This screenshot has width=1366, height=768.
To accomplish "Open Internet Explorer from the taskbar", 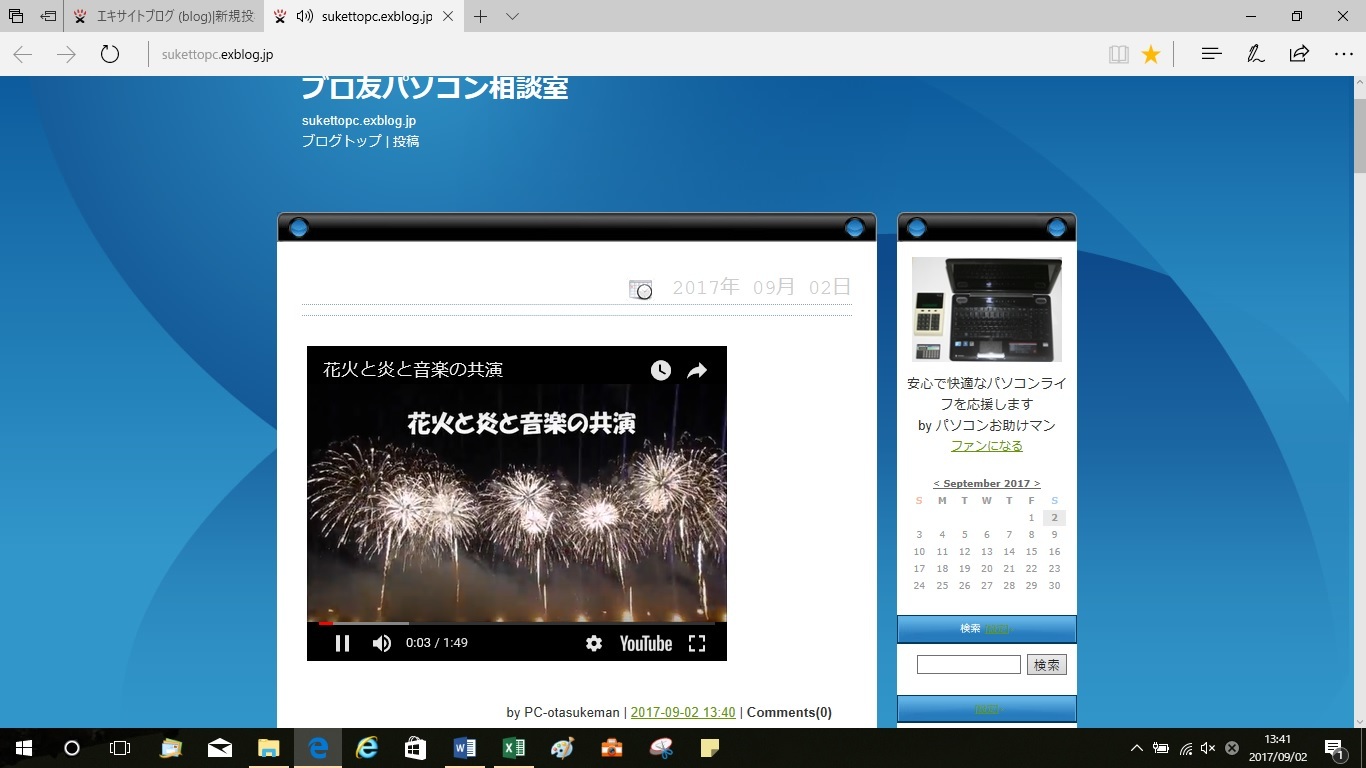I will [367, 748].
